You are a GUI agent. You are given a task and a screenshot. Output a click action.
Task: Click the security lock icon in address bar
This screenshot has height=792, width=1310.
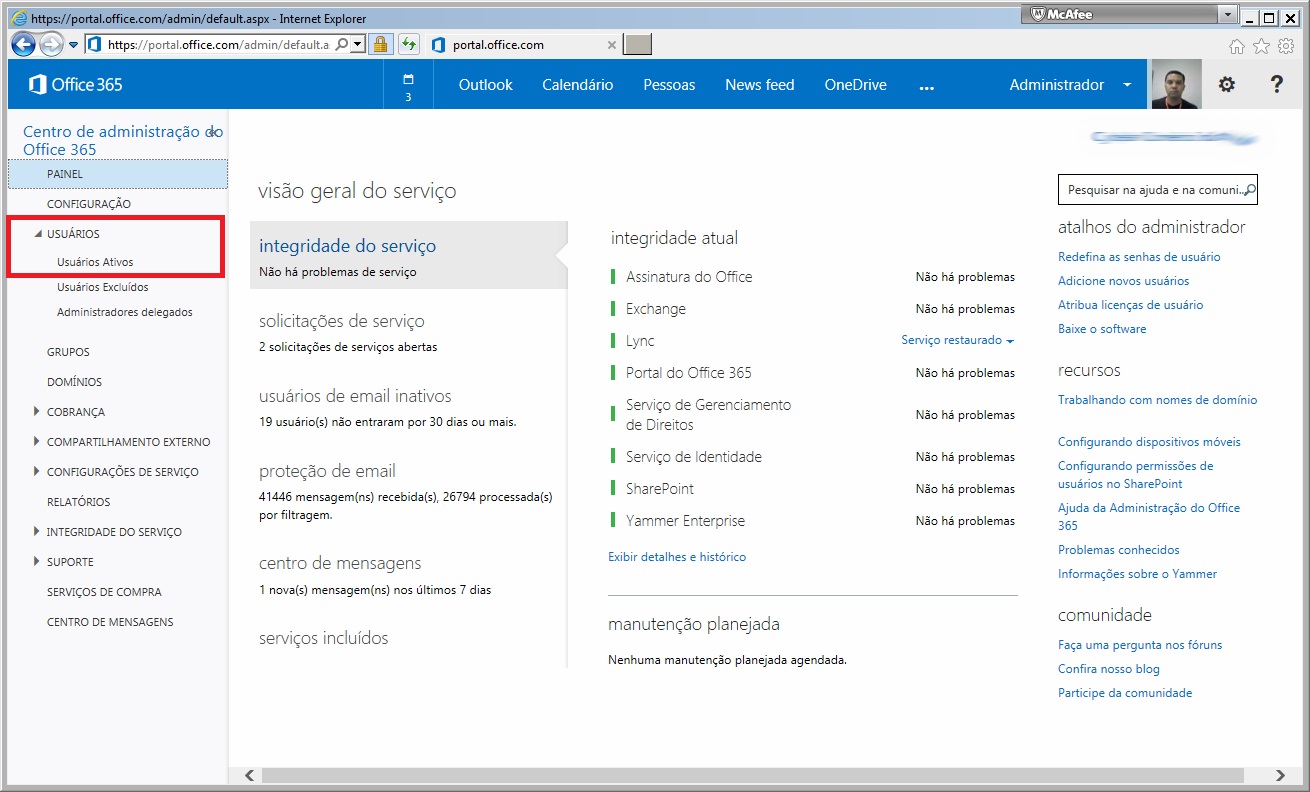(380, 44)
